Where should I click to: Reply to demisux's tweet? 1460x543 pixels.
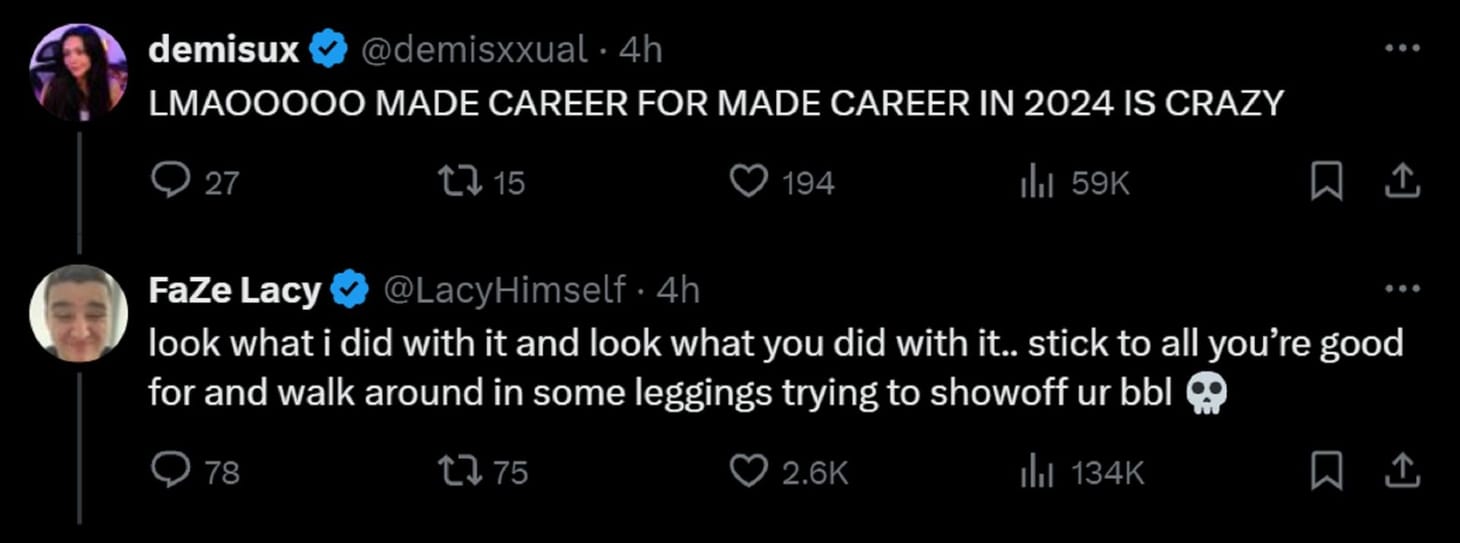pos(165,182)
